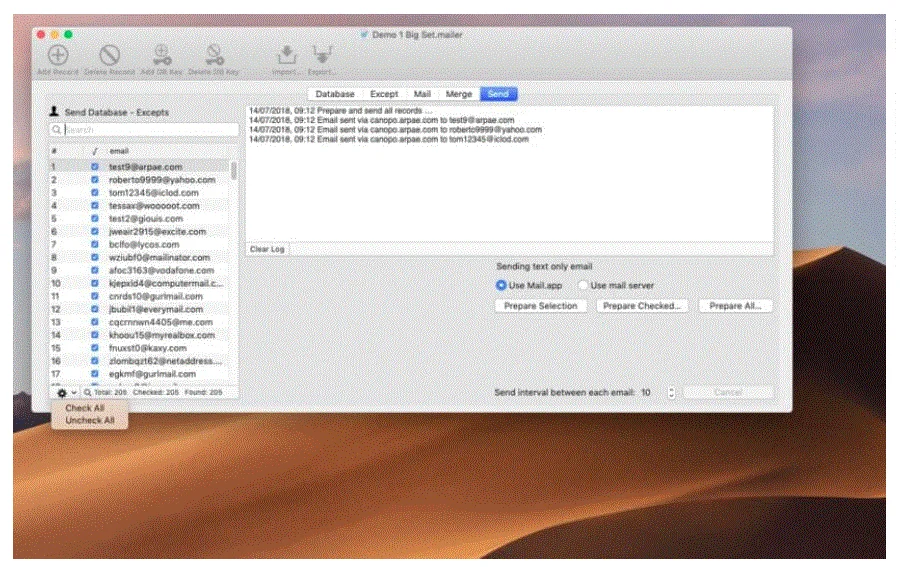Click the 'Found: 205' status text
Viewport: 900px width, 567px height.
[x=203, y=393]
